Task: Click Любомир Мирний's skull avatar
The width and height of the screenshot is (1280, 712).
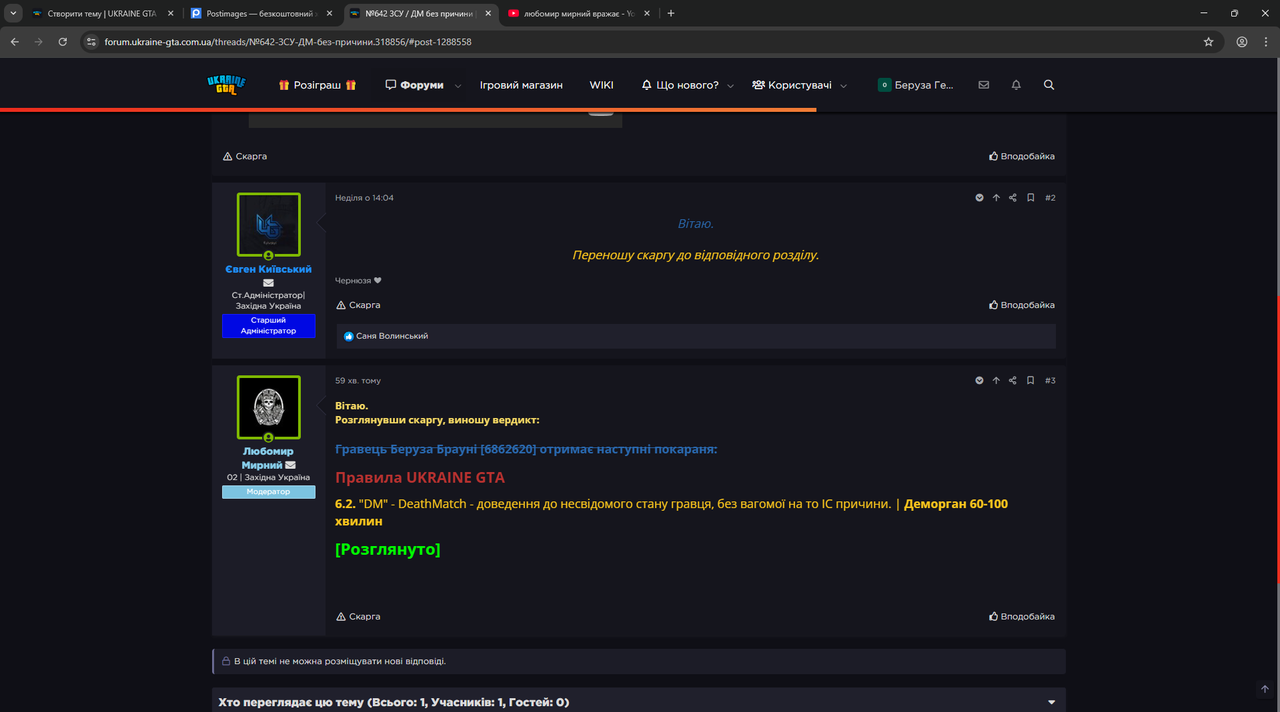Action: tap(268, 408)
